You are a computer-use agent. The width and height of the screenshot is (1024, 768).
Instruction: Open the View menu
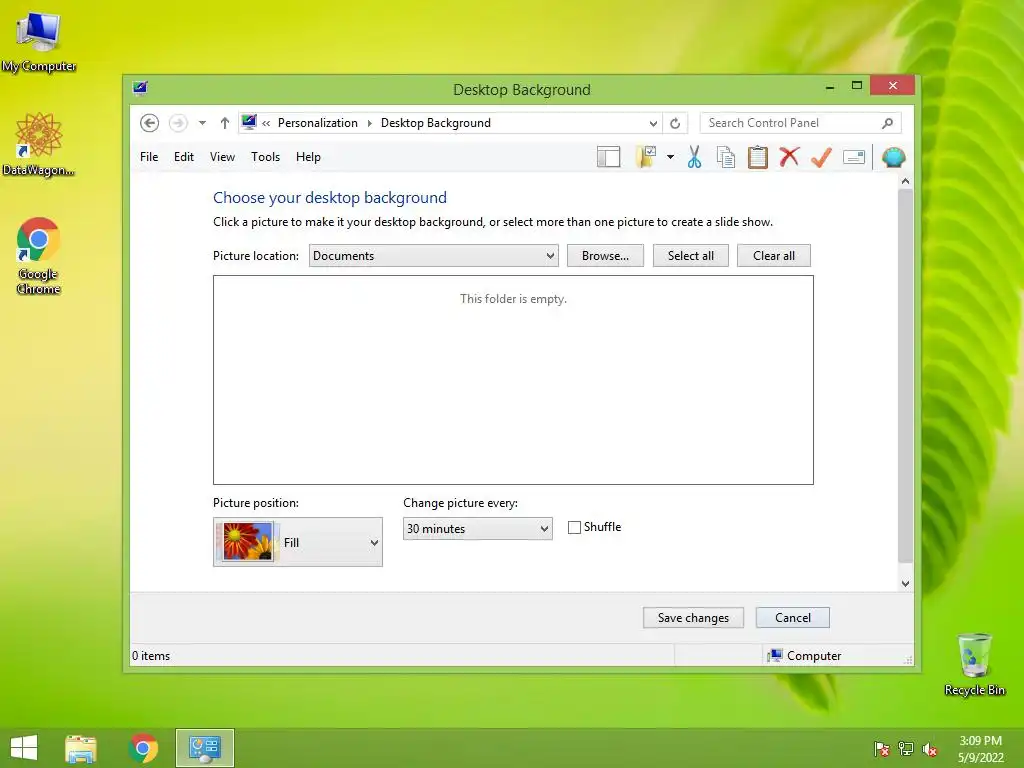click(x=222, y=157)
